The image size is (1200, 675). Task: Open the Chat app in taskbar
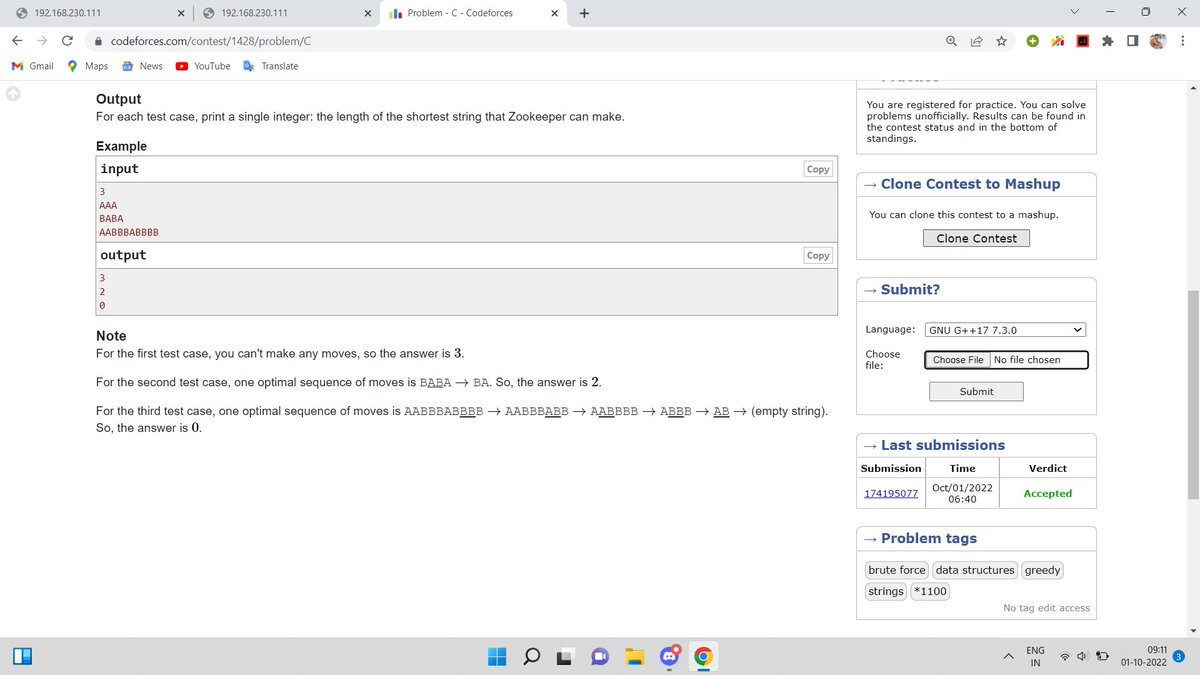(x=600, y=657)
